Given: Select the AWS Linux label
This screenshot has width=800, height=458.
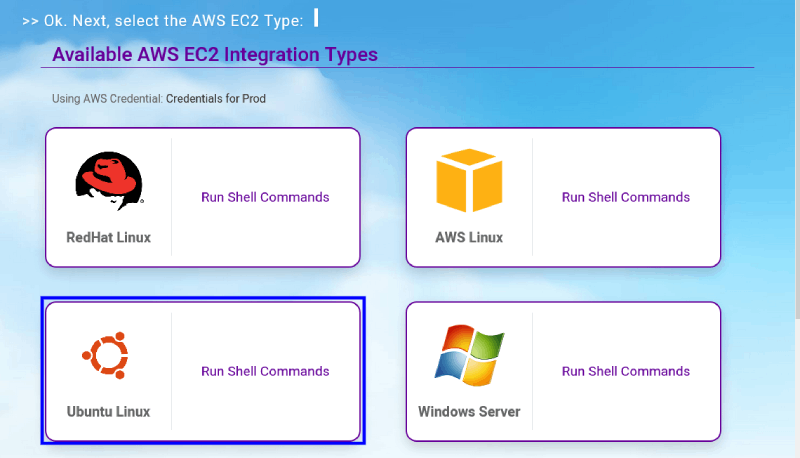Looking at the screenshot, I should coord(469,238).
